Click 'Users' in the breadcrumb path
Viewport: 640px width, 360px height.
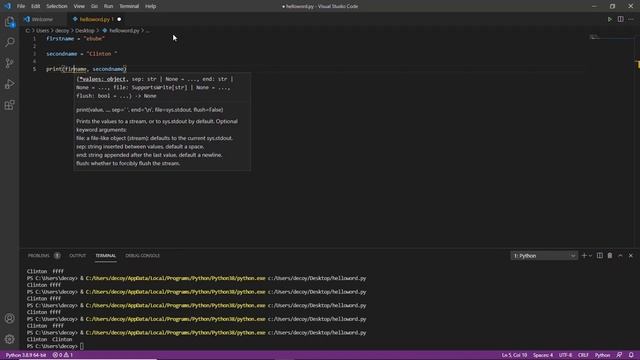(x=42, y=31)
